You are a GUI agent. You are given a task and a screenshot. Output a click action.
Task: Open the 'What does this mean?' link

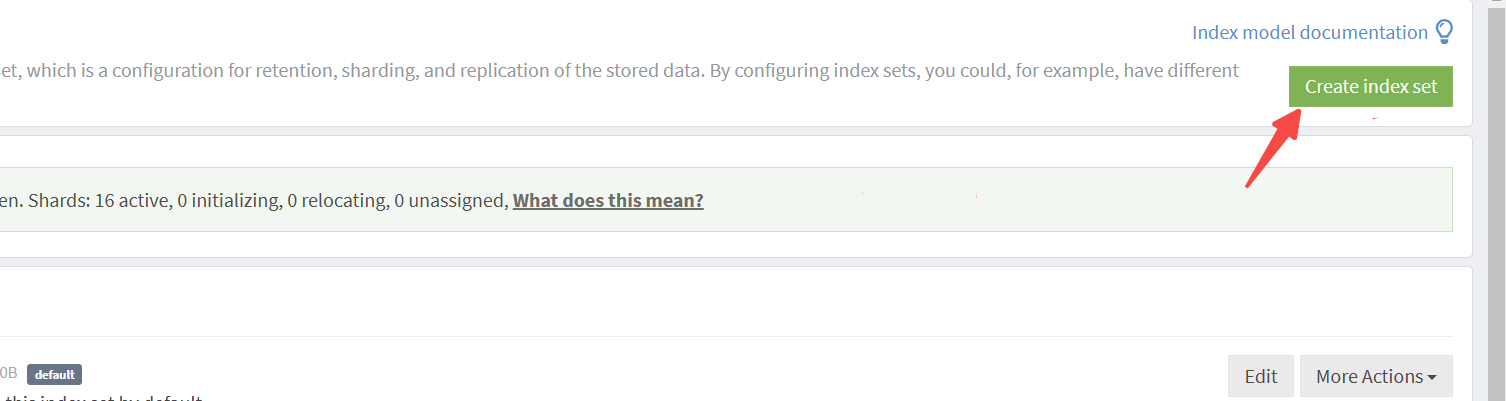tap(608, 200)
